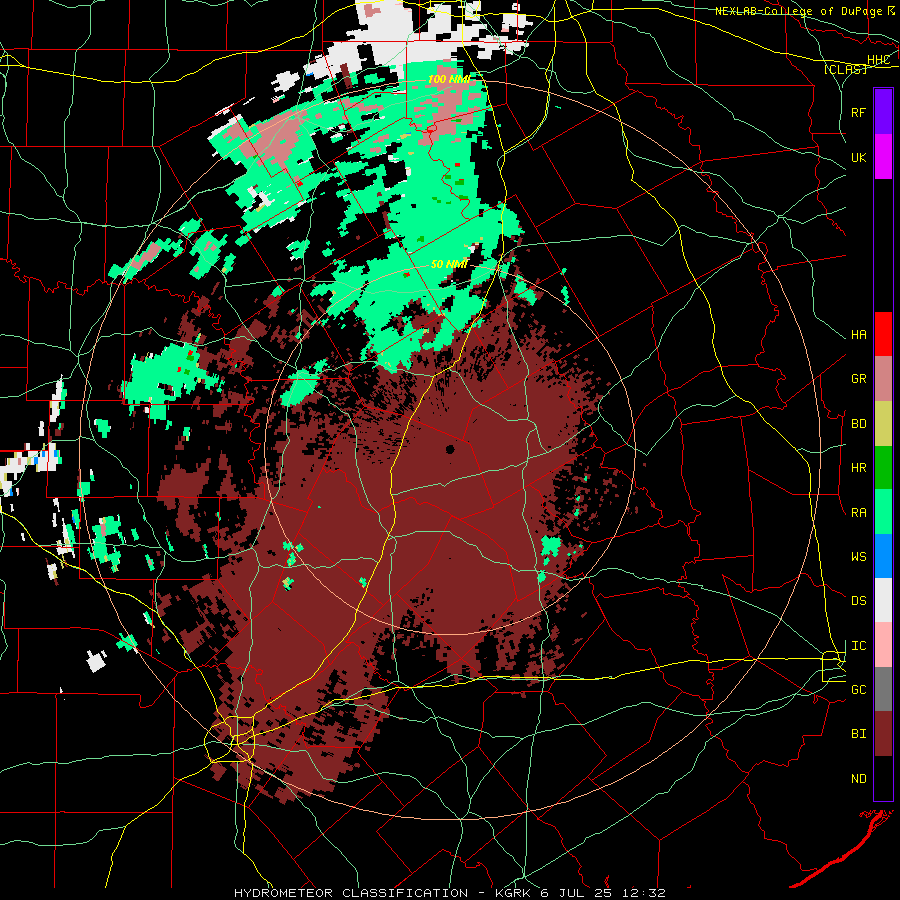Image resolution: width=900 pixels, height=900 pixels.
Task: Select the GC ground clutter gray swatch
Action: tap(883, 689)
